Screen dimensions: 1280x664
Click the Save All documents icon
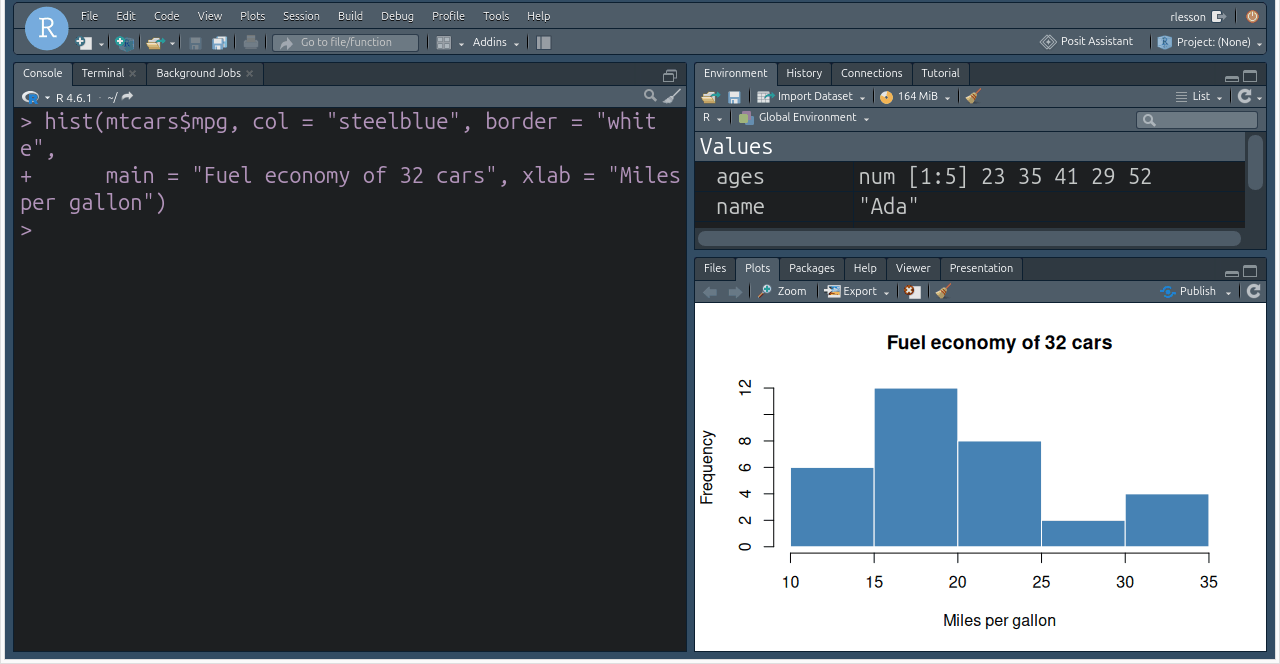click(219, 42)
